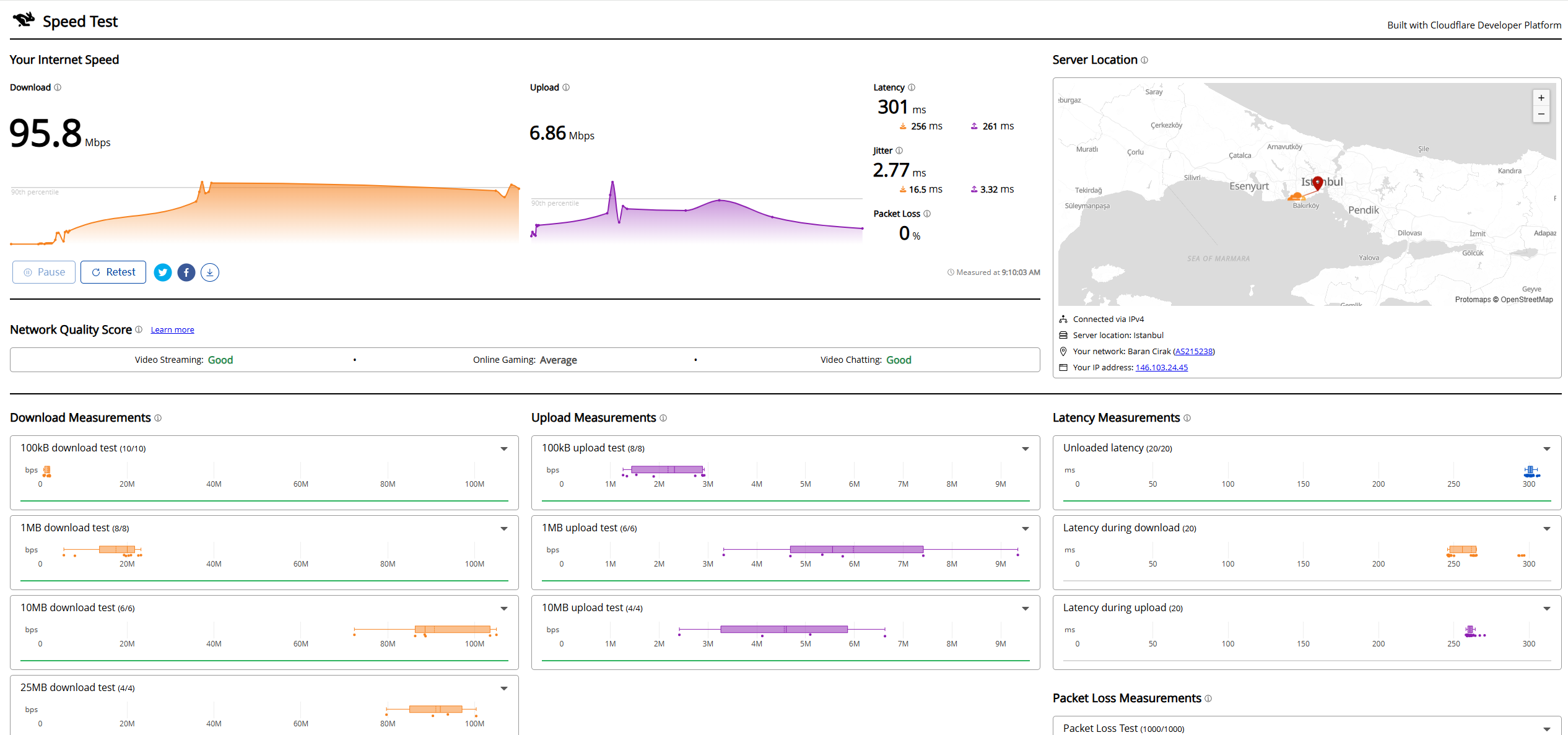Zoom in on the server map
The image size is (1568, 735).
(x=1541, y=98)
